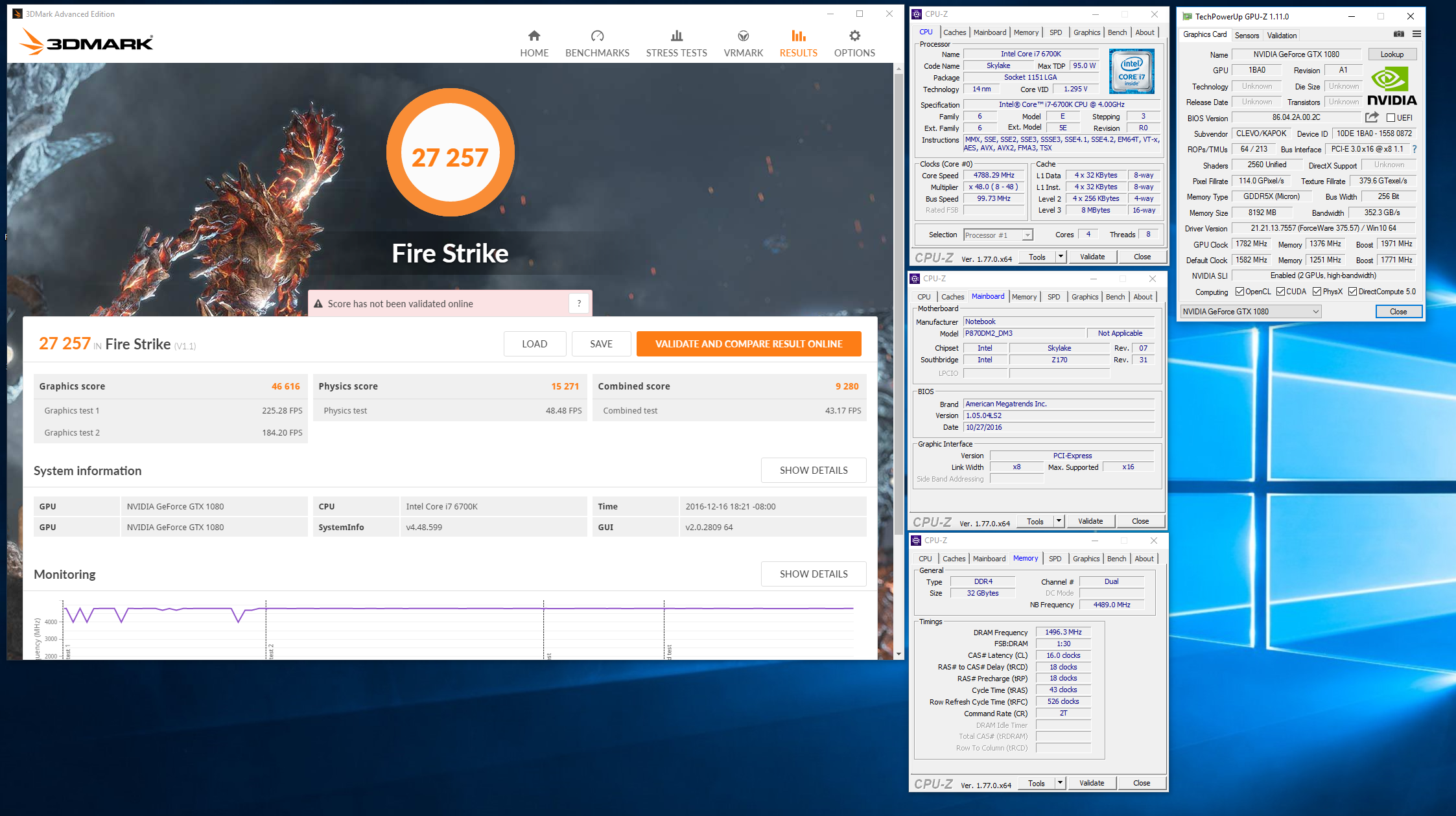Show details for Monitoring

pos(814,574)
